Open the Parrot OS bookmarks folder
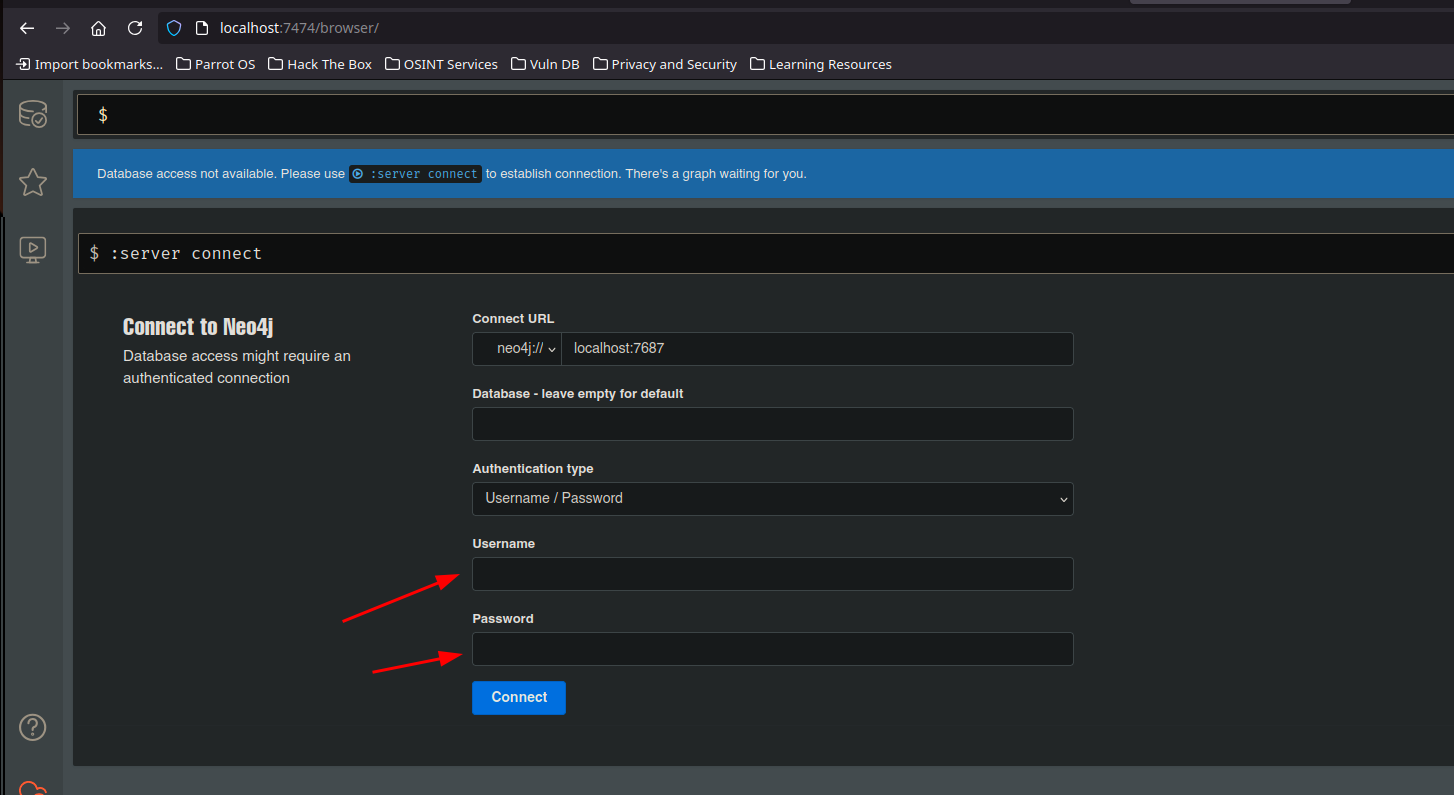The image size is (1454, 795). click(215, 64)
